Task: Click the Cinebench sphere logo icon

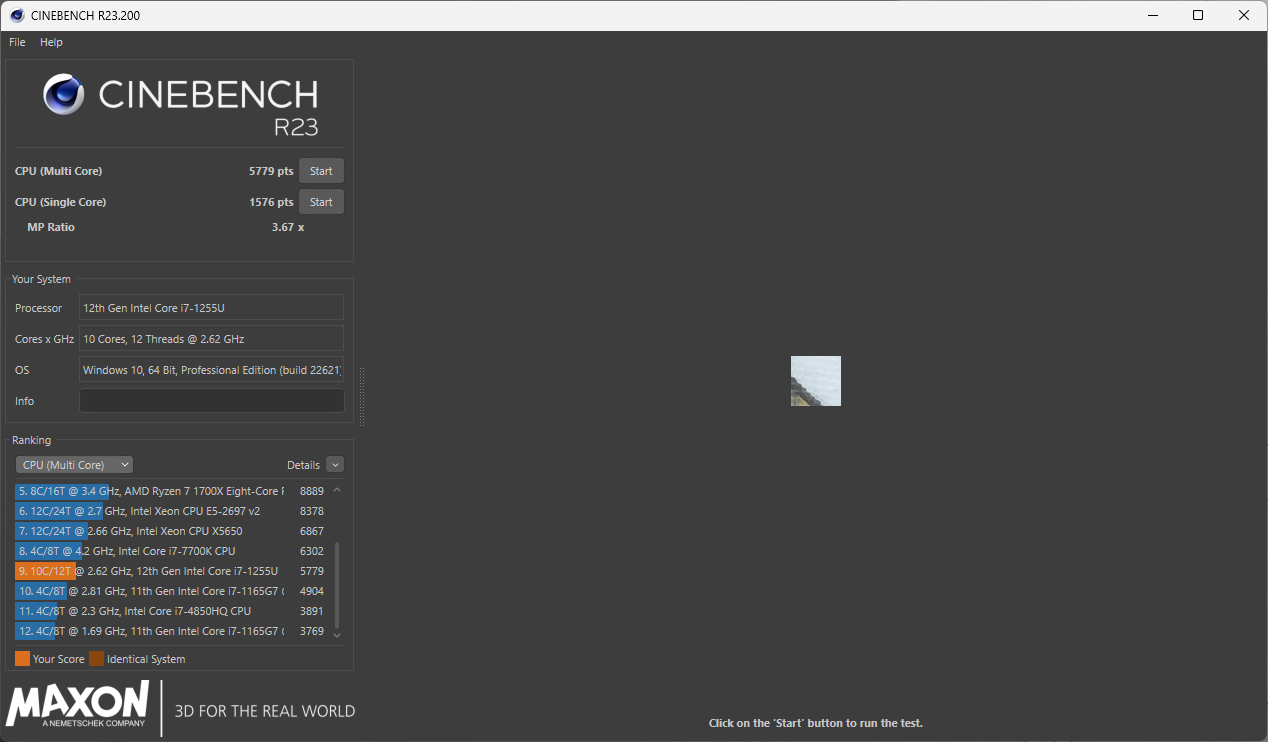Action: [x=63, y=94]
